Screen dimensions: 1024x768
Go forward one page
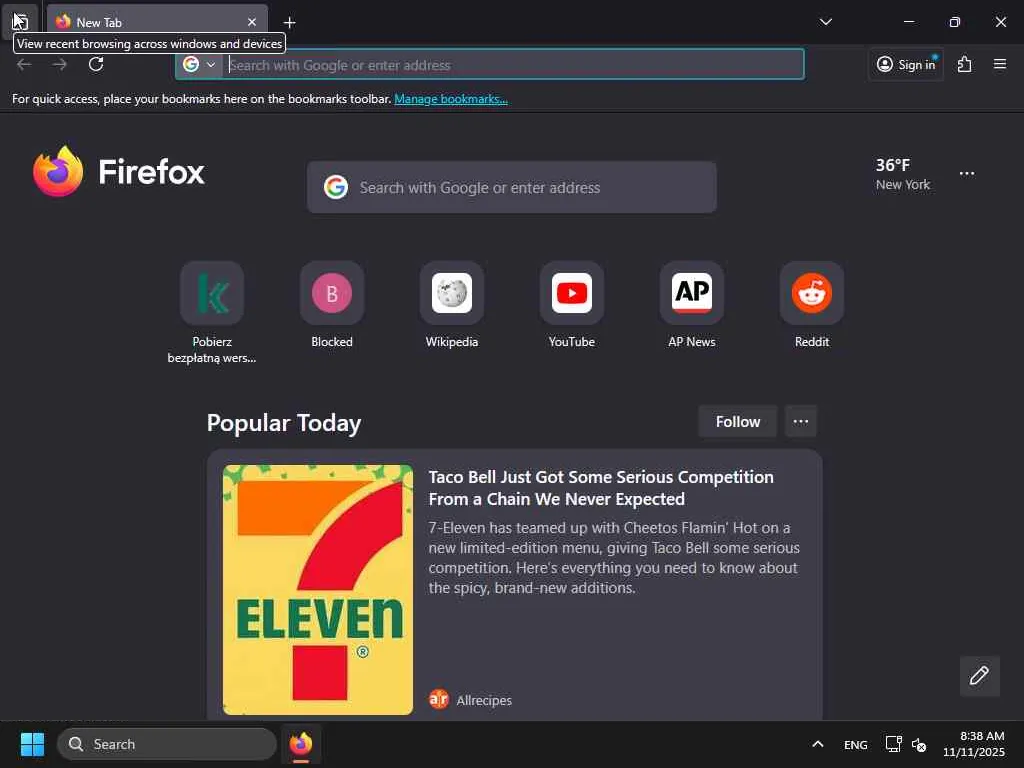click(60, 64)
